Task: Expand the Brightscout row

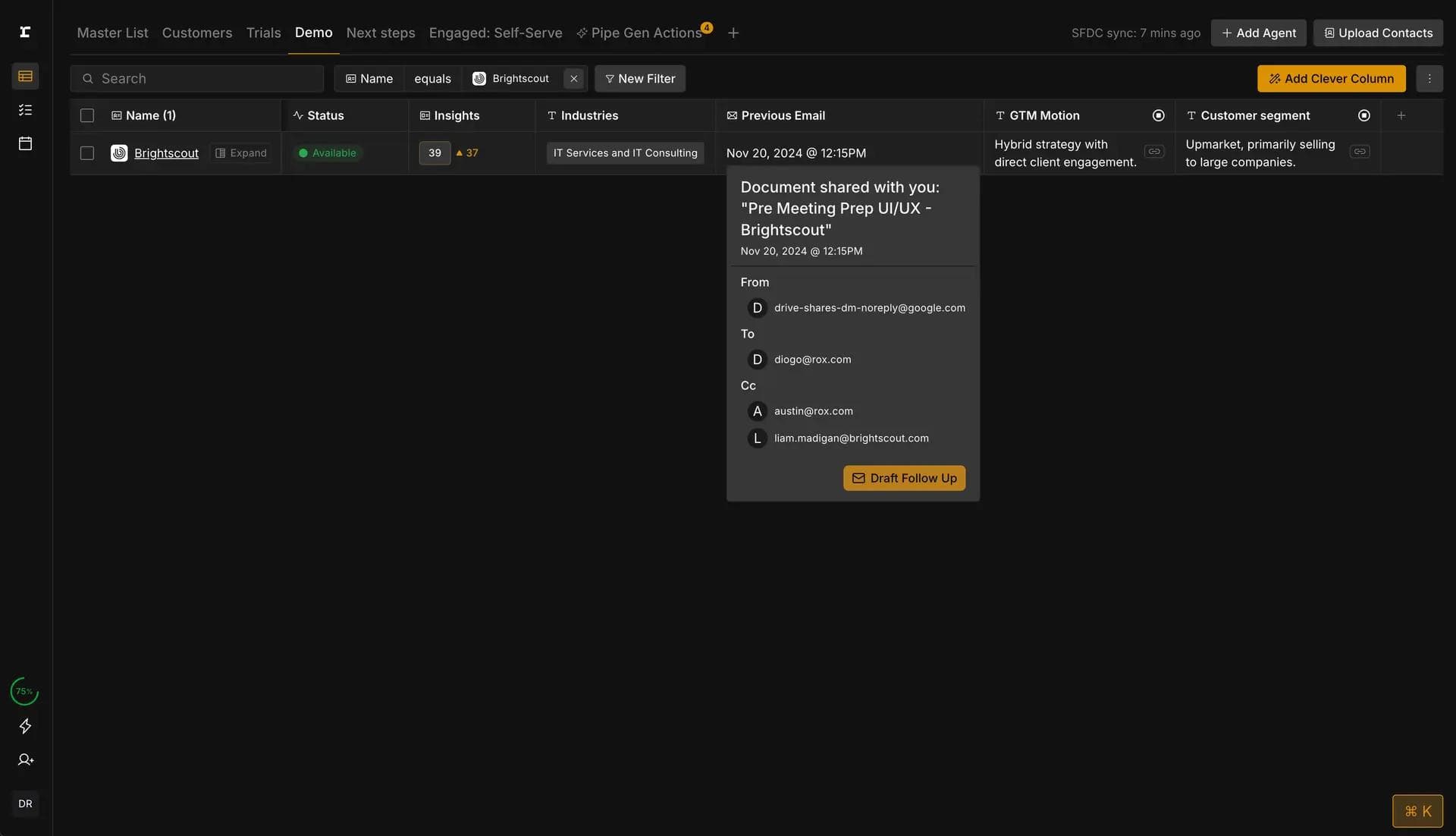Action: pos(241,153)
